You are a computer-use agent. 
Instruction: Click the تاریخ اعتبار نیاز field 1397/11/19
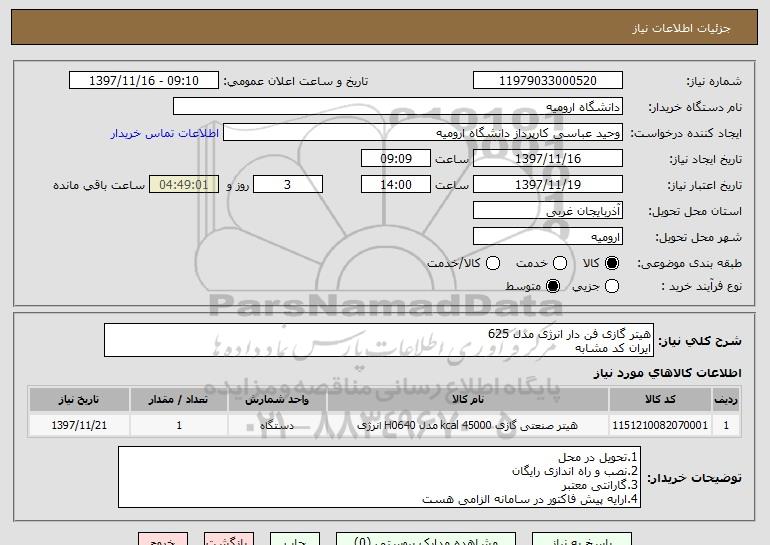point(548,185)
